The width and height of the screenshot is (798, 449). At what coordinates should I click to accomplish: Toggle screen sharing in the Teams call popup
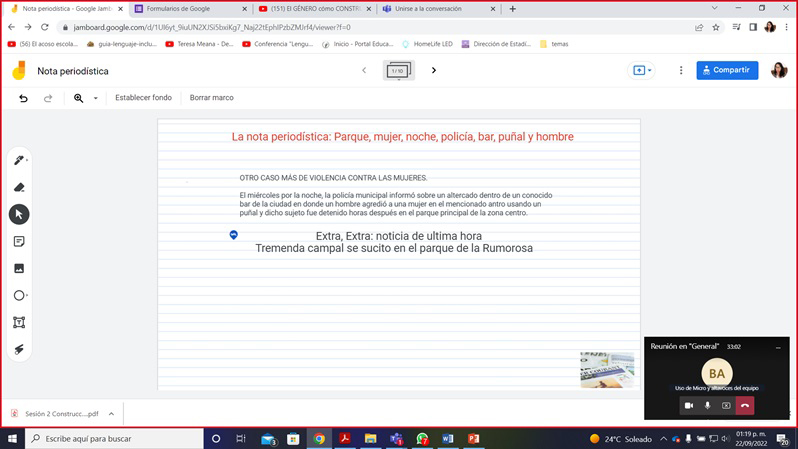pyautogui.click(x=726, y=405)
